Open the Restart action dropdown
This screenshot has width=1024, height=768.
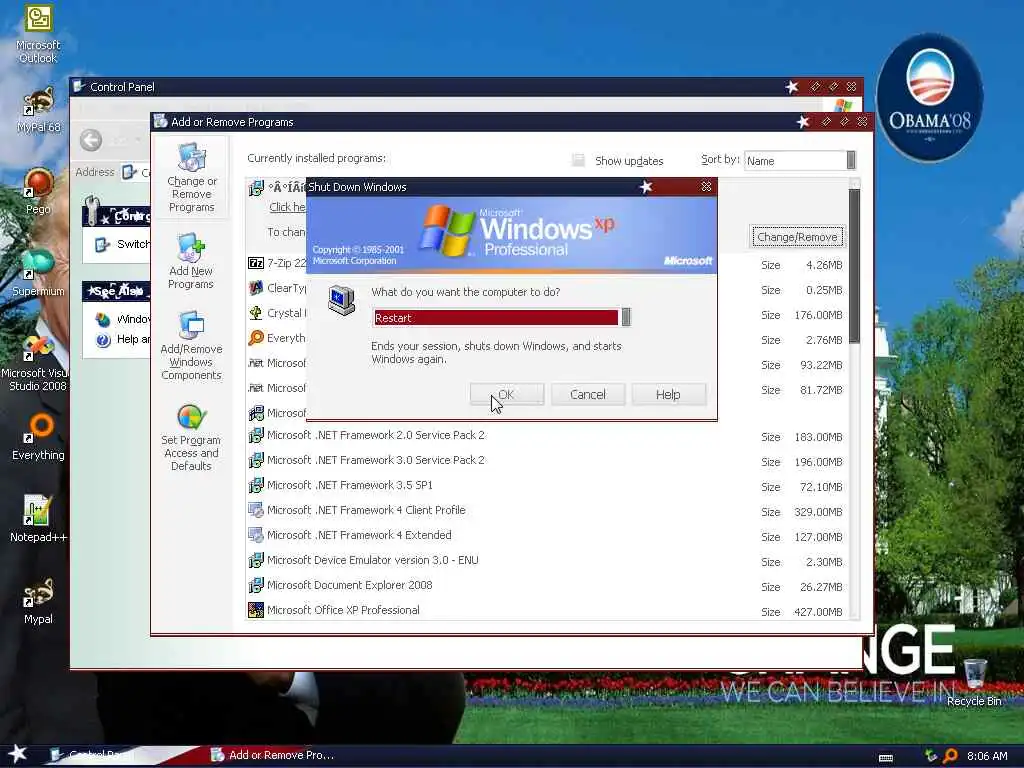point(502,317)
